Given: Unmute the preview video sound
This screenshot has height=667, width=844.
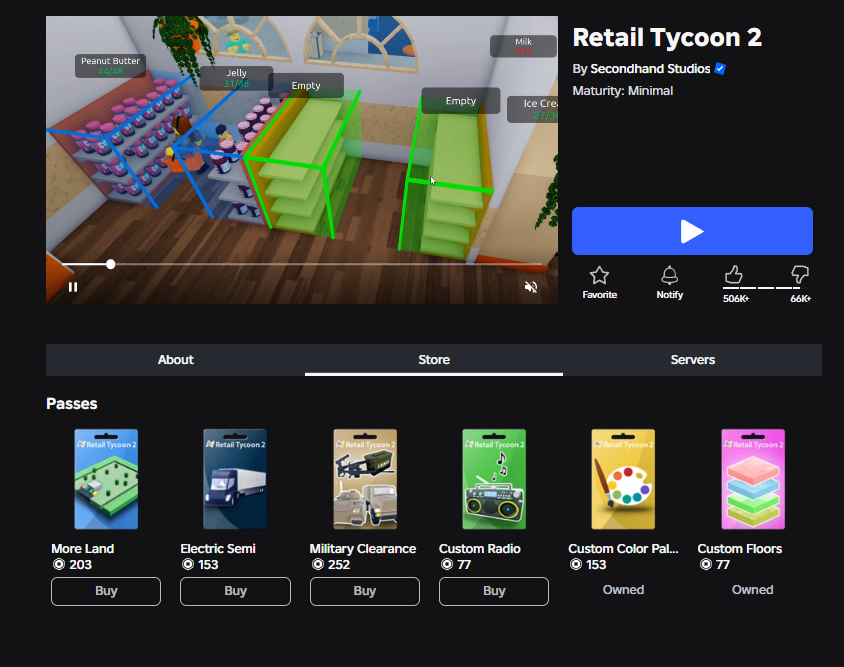Looking at the screenshot, I should click(531, 287).
